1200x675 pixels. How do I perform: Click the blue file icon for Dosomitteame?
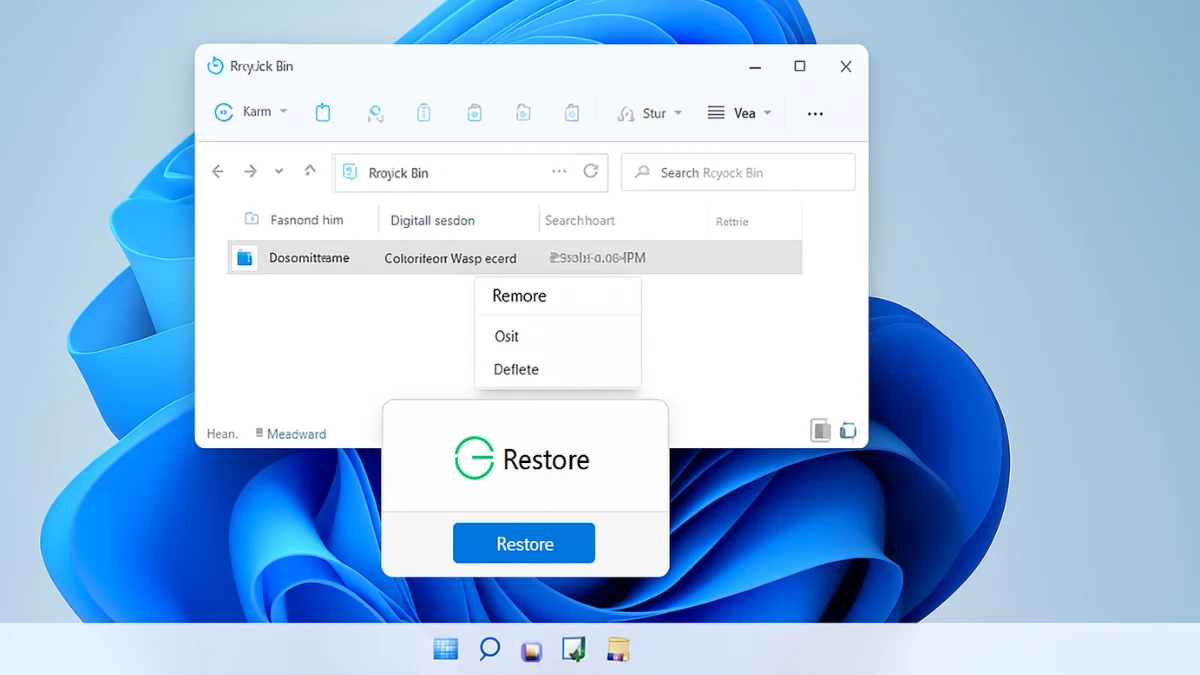coord(245,258)
